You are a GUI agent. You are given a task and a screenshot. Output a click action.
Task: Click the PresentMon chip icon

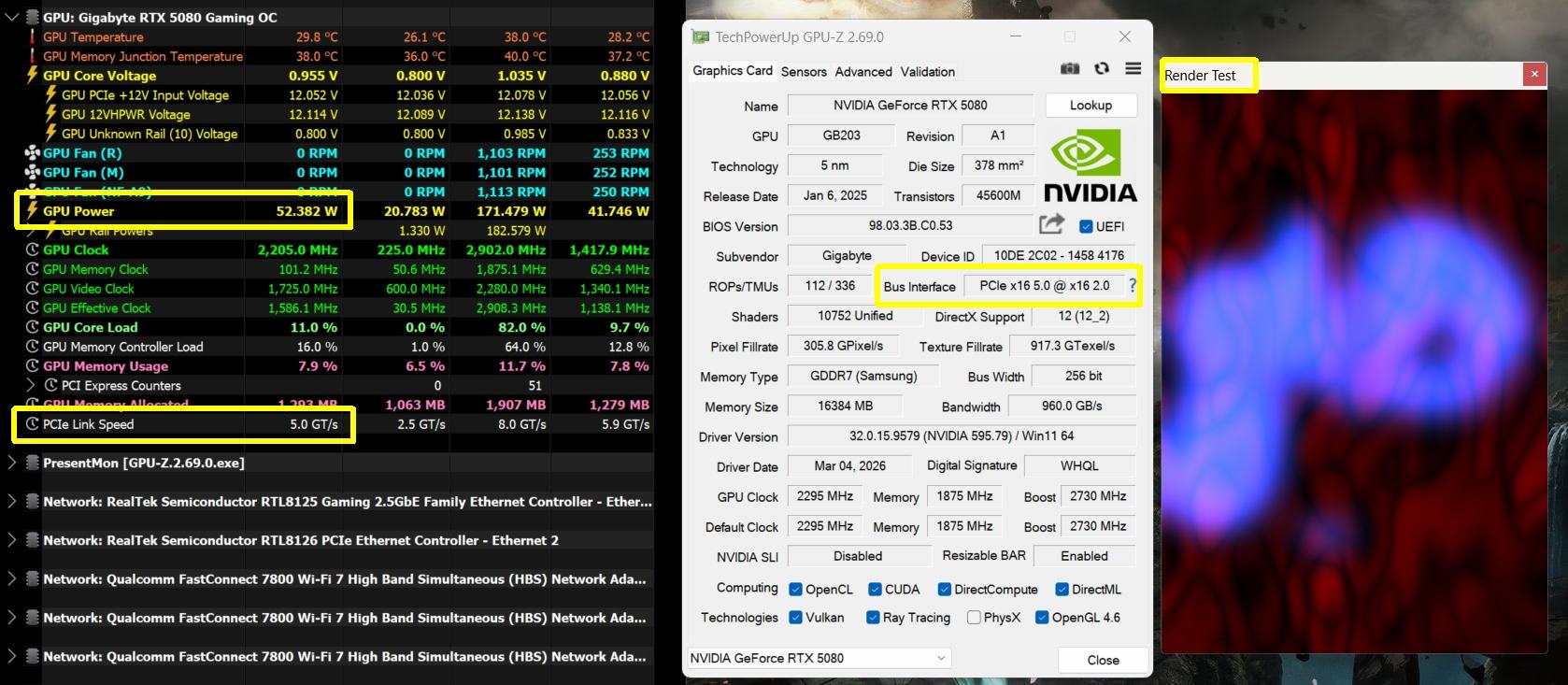click(x=32, y=463)
